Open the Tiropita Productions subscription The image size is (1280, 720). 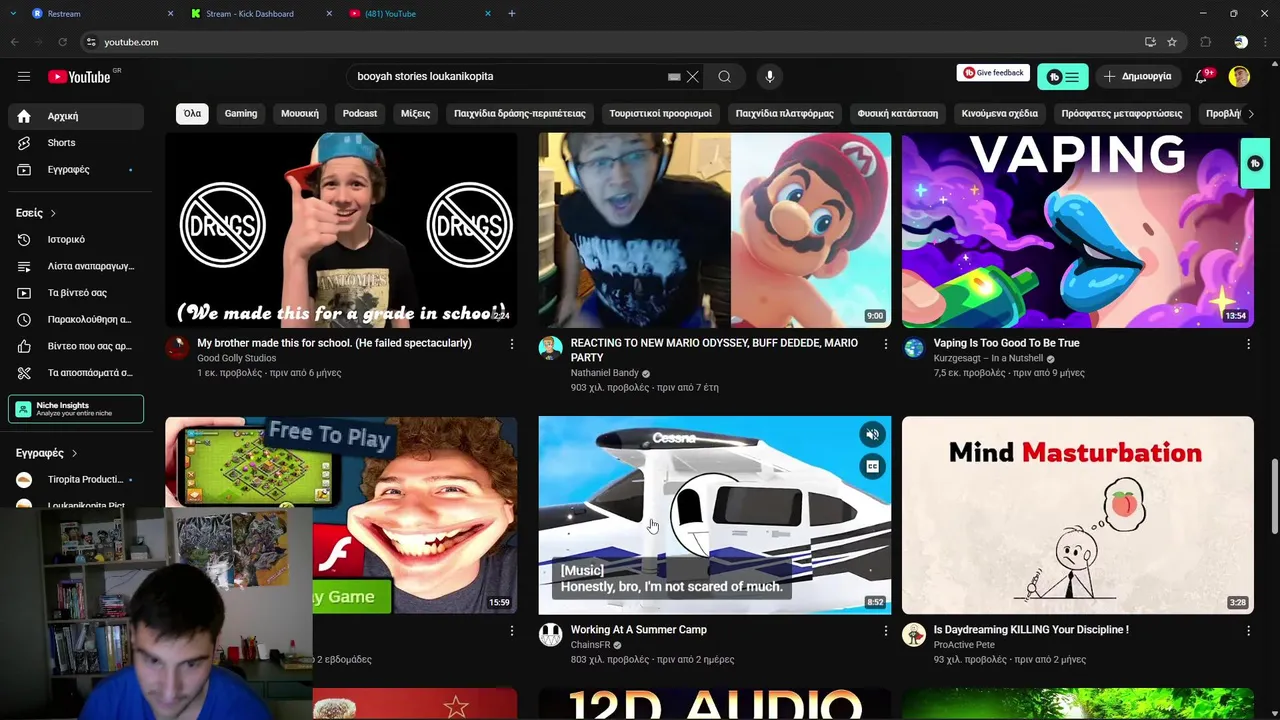pos(76,479)
